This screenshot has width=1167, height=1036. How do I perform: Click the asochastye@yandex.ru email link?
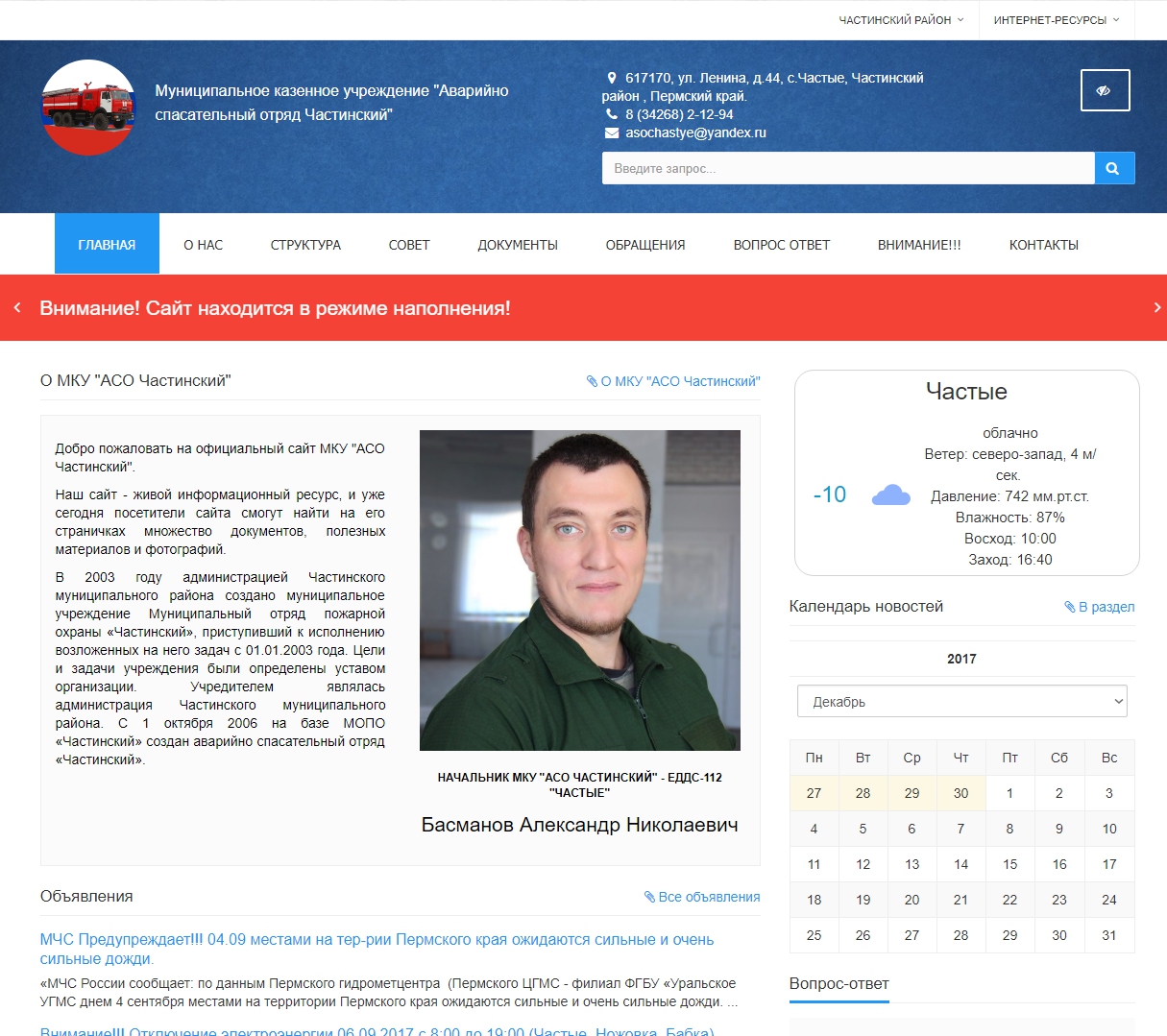[694, 133]
